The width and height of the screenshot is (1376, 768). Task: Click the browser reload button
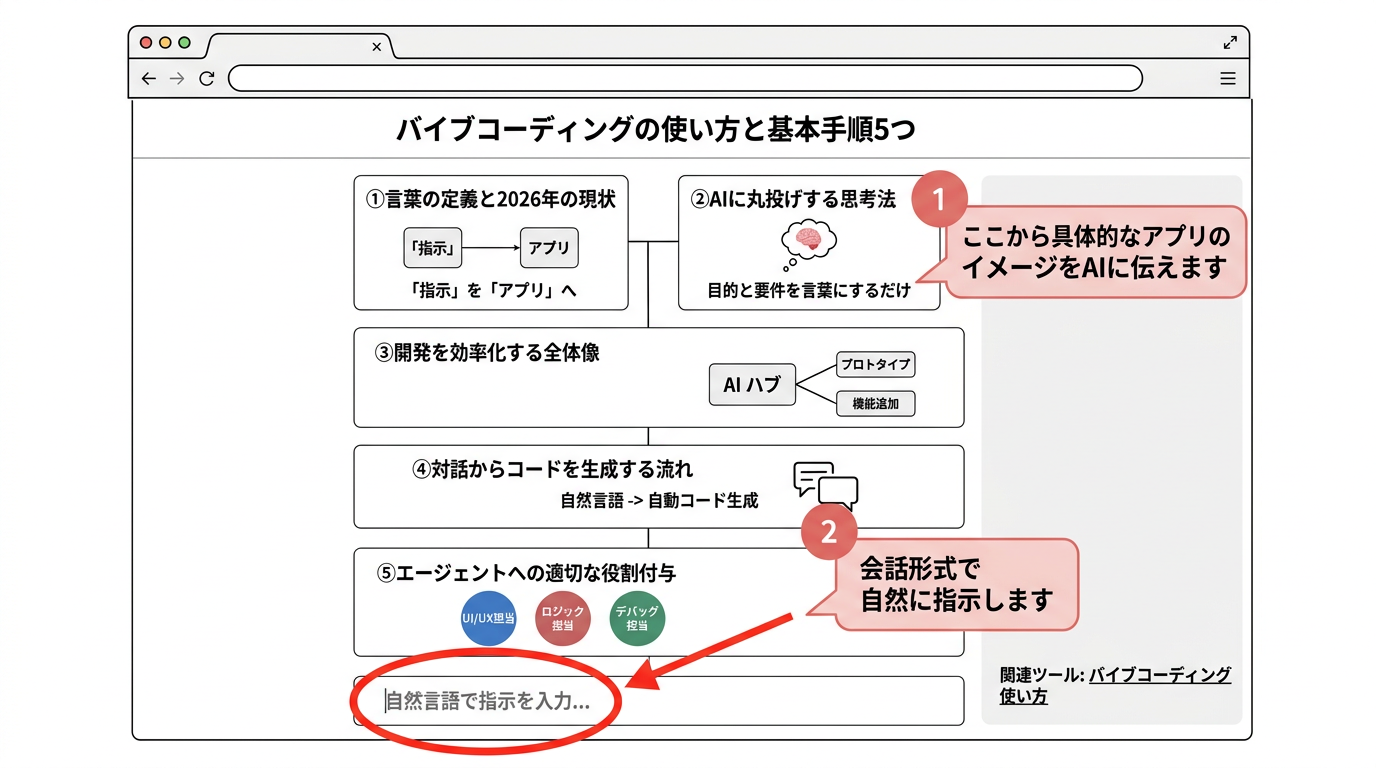207,78
